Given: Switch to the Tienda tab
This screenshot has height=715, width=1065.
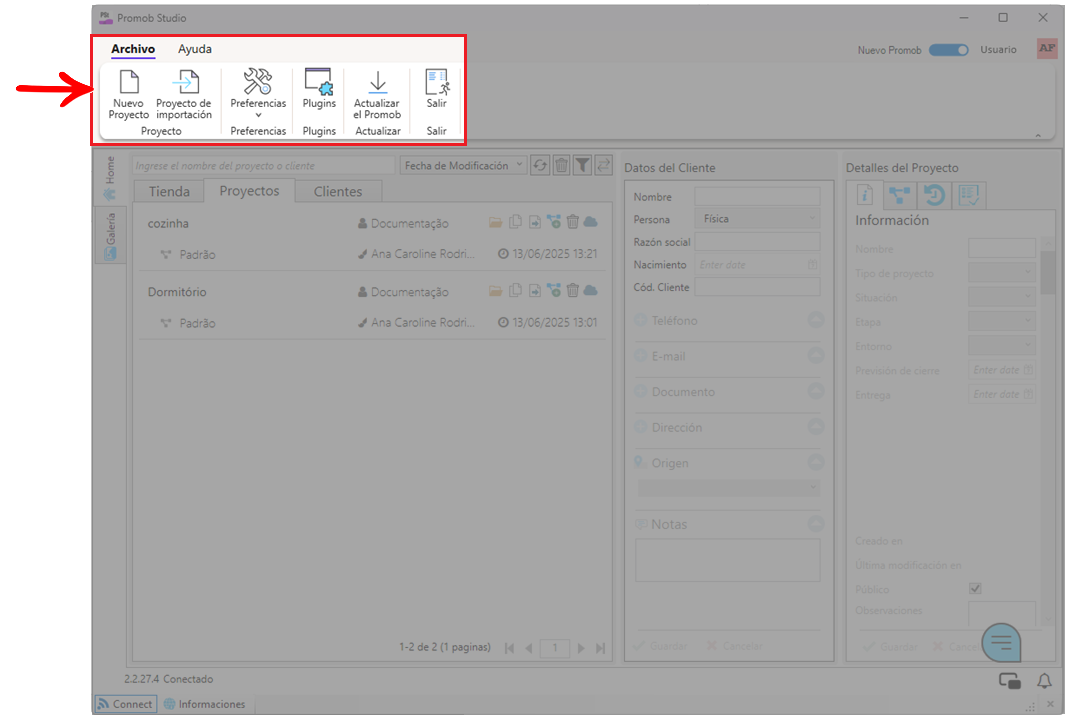Looking at the screenshot, I should [169, 191].
